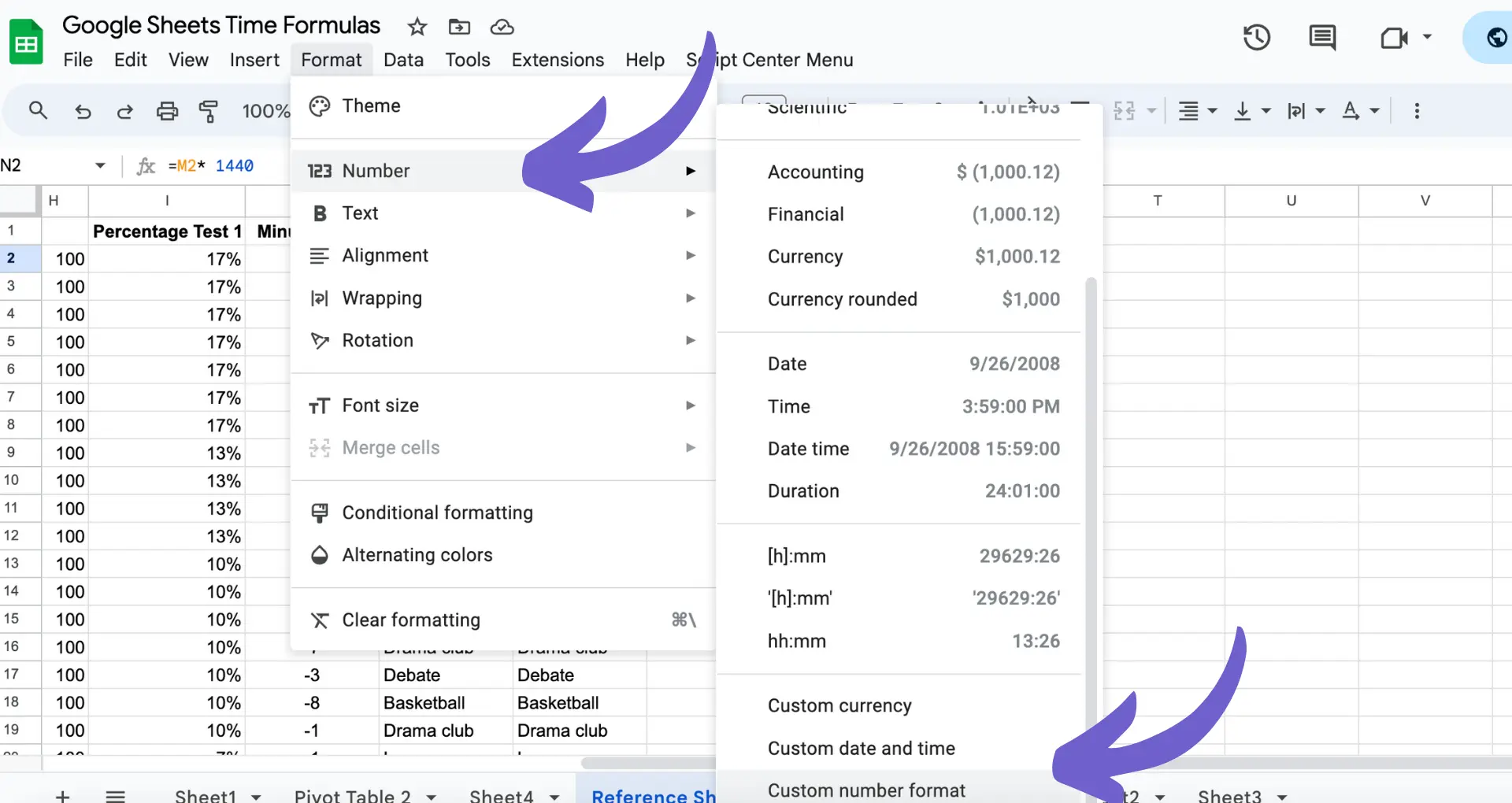Open the View menu
The image size is (1512, 803).
[x=188, y=60]
